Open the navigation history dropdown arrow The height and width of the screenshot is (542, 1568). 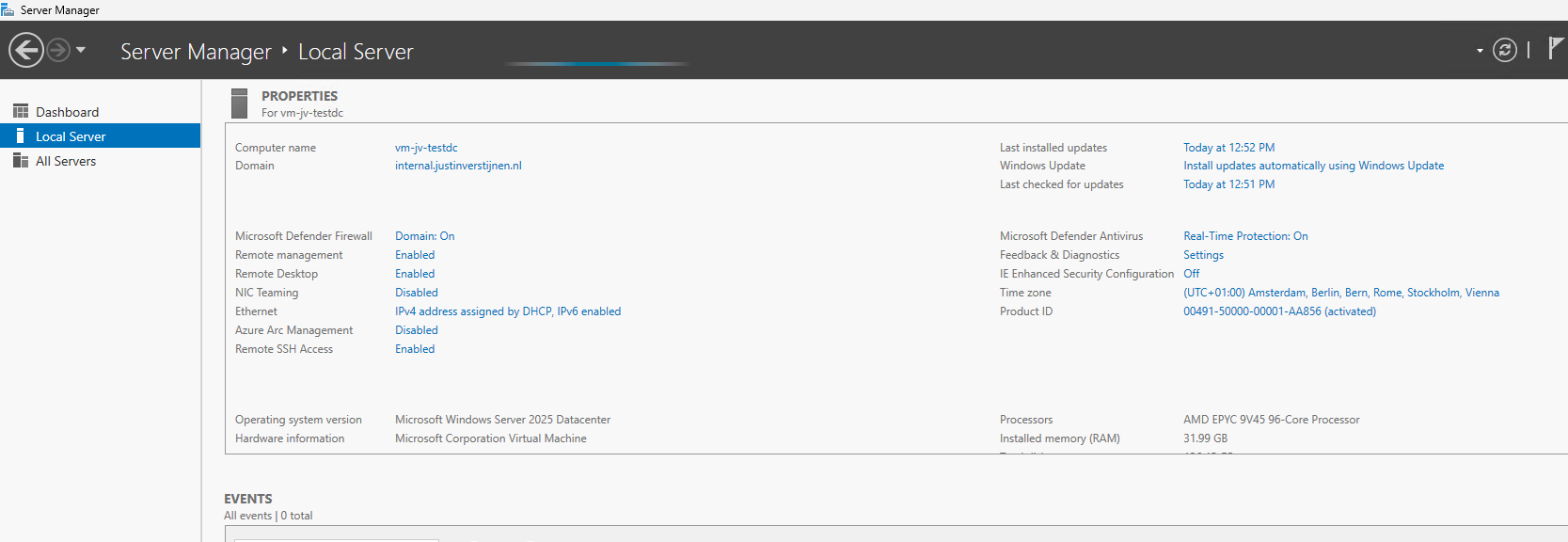click(x=81, y=50)
